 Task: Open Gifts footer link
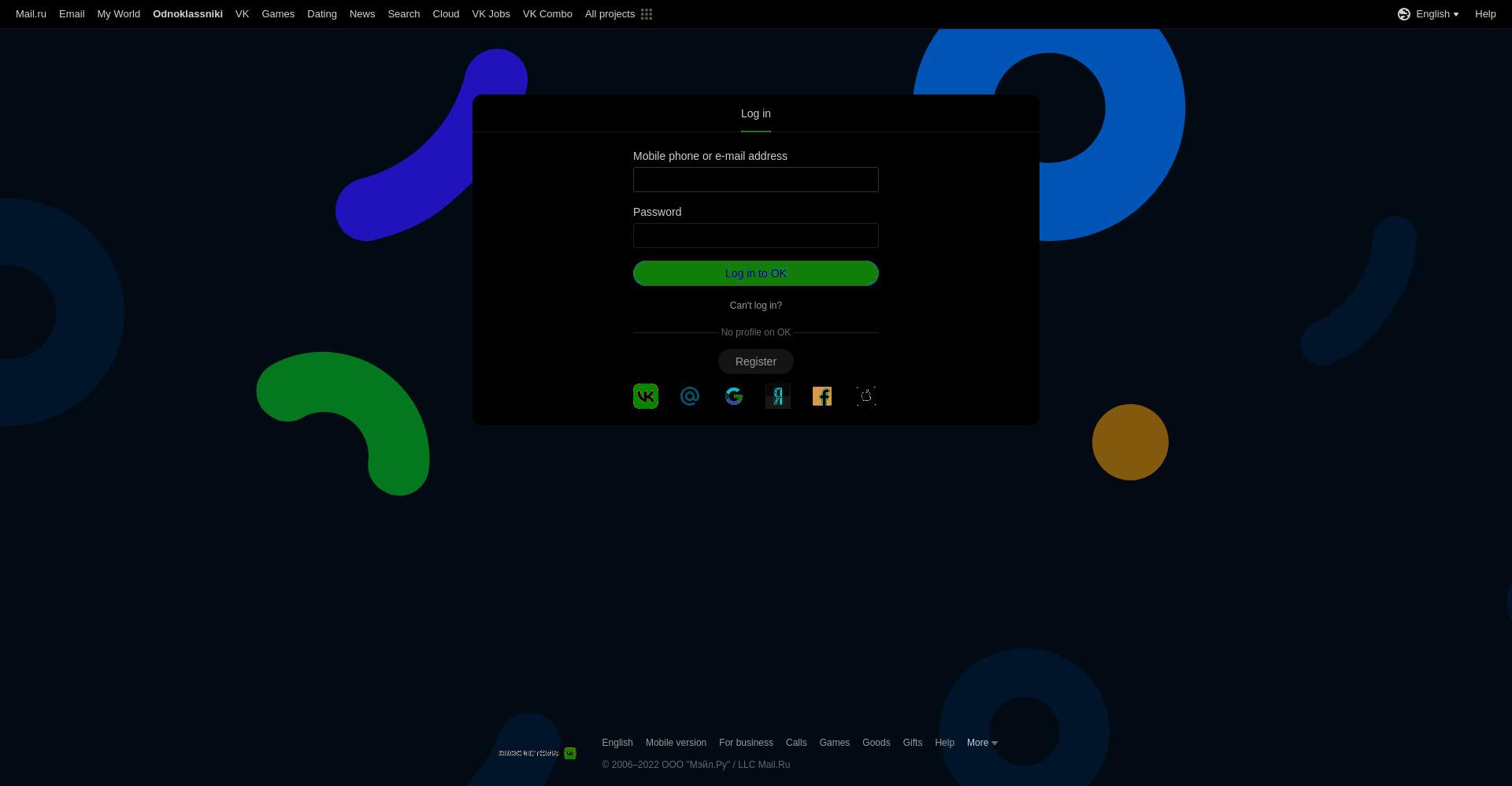[913, 743]
